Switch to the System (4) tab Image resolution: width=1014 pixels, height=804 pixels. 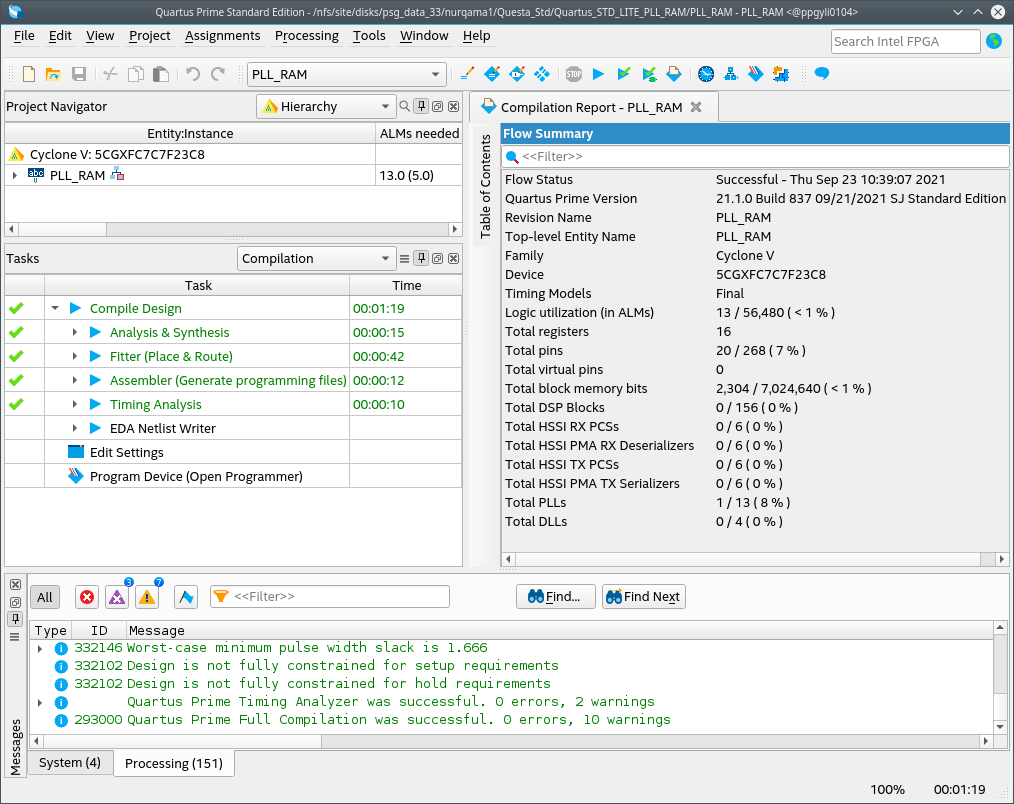70,762
